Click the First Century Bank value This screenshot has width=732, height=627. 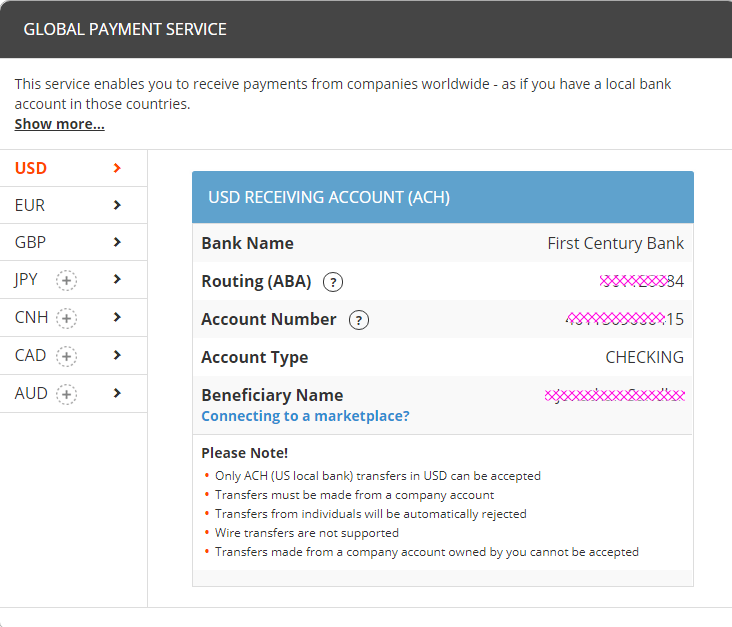pos(615,243)
